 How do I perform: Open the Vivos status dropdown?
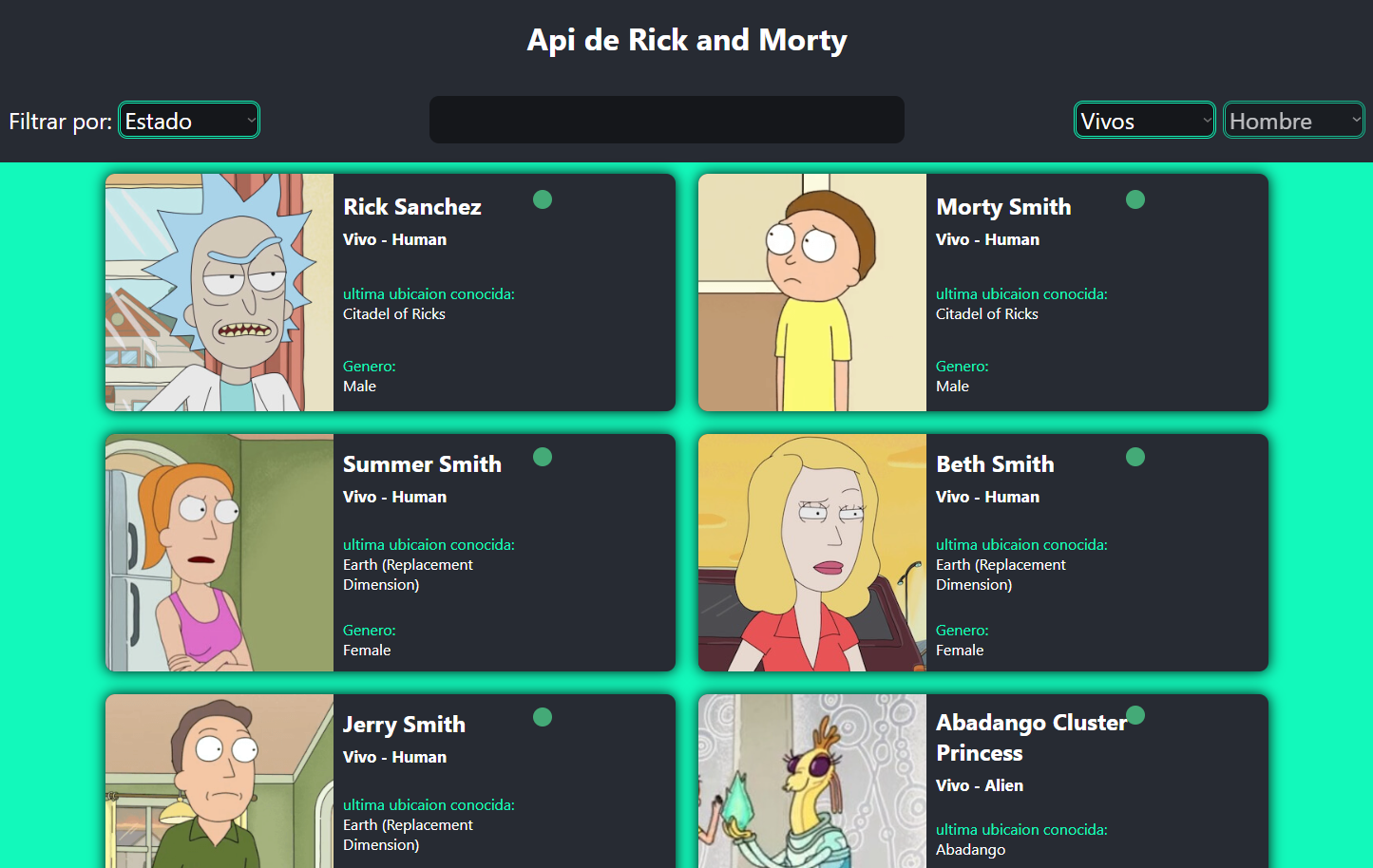tap(1144, 120)
